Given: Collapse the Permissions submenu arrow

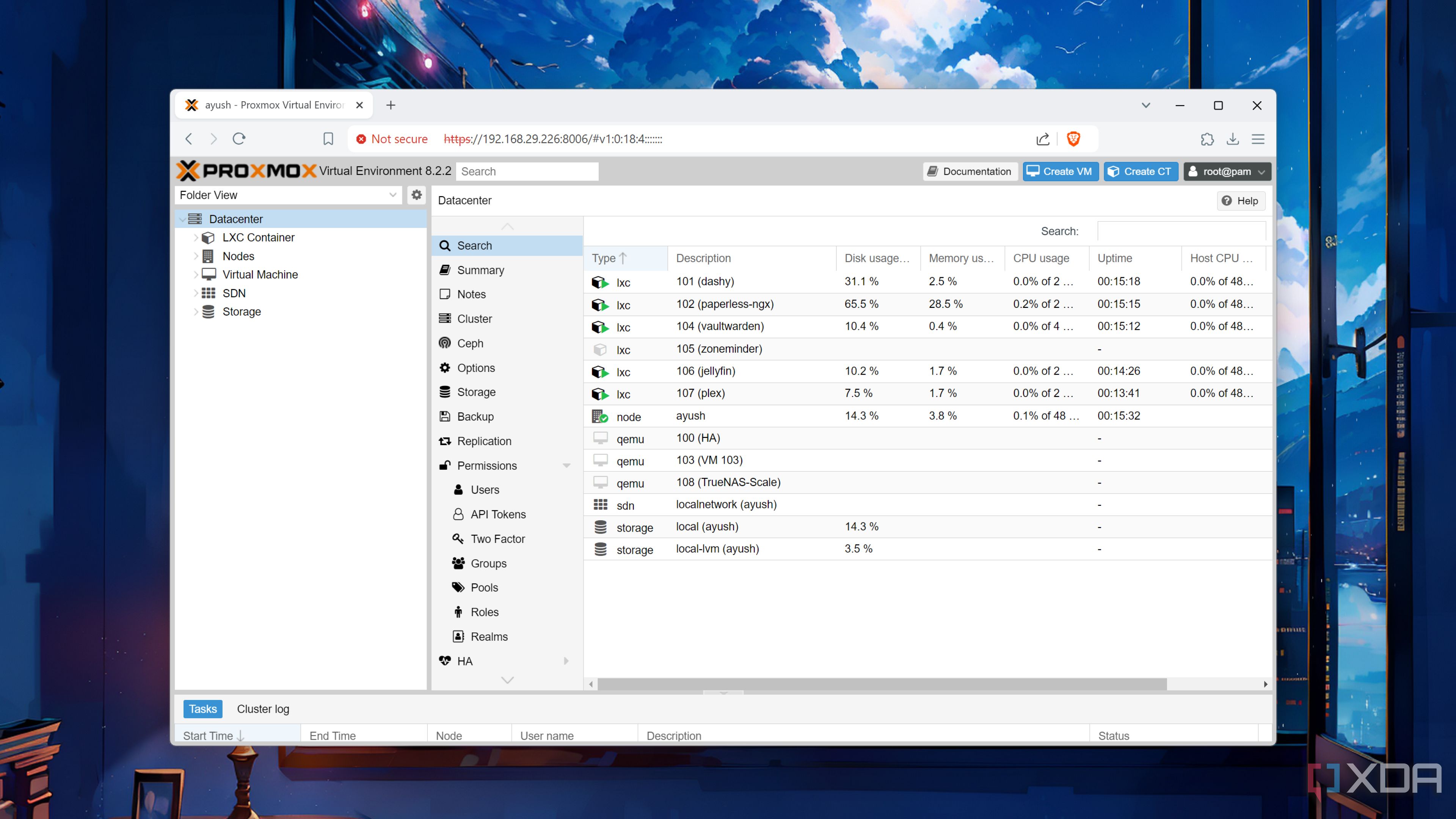Looking at the screenshot, I should click(566, 466).
